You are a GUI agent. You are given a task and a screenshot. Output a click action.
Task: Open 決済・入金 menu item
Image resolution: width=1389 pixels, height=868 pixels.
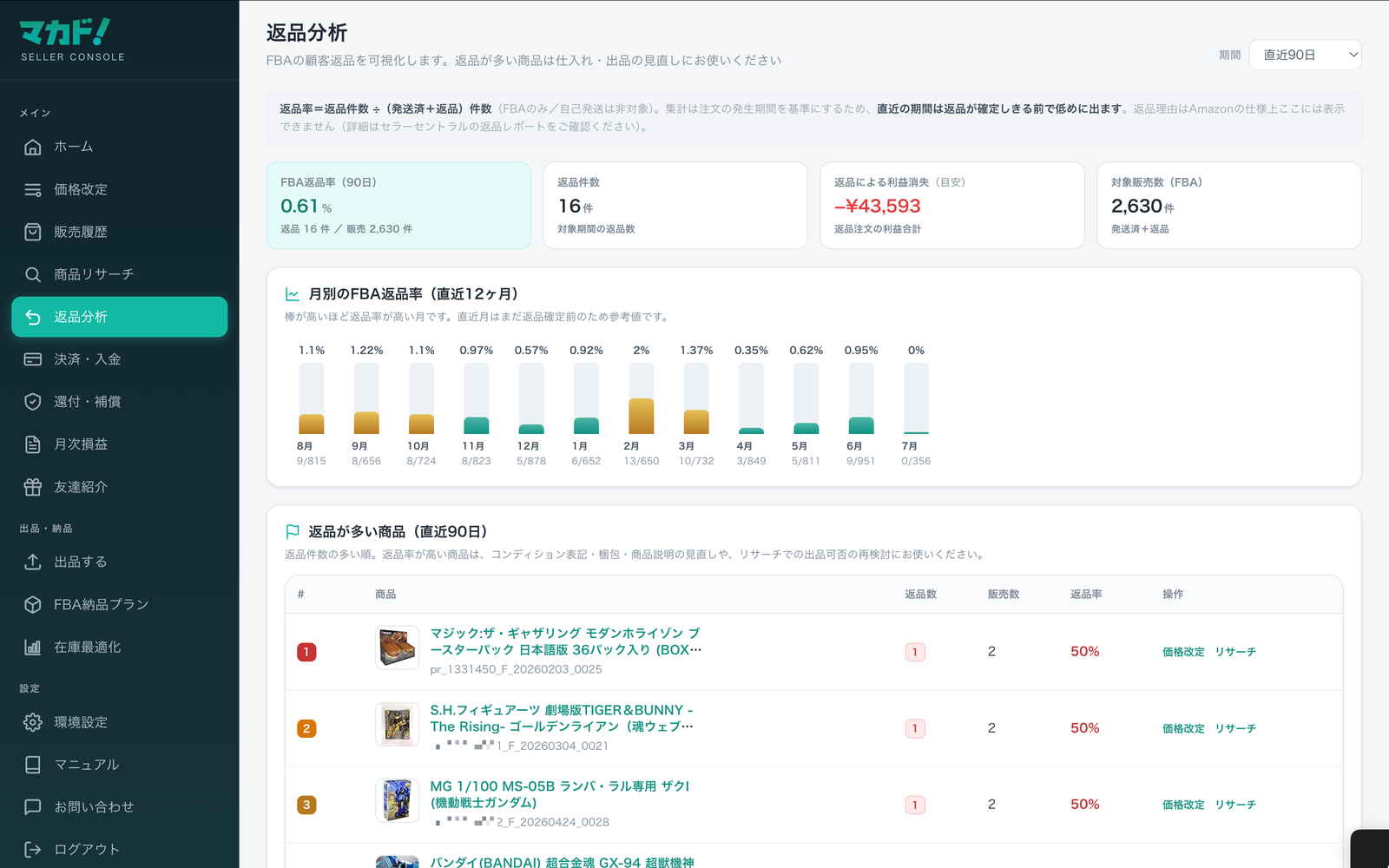click(x=120, y=359)
